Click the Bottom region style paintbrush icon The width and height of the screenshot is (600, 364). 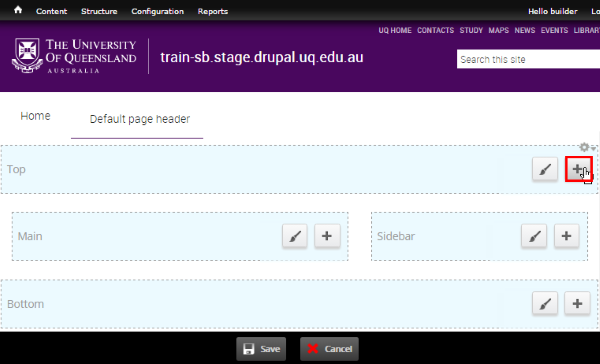tap(545, 304)
